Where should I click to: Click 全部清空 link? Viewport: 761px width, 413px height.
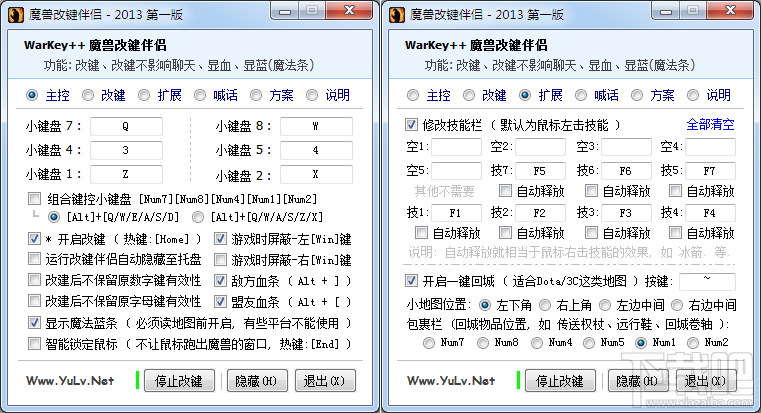pyautogui.click(x=710, y=125)
